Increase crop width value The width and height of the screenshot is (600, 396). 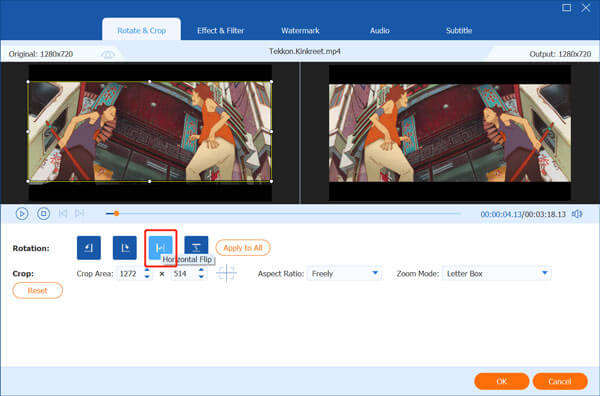pyautogui.click(x=147, y=270)
